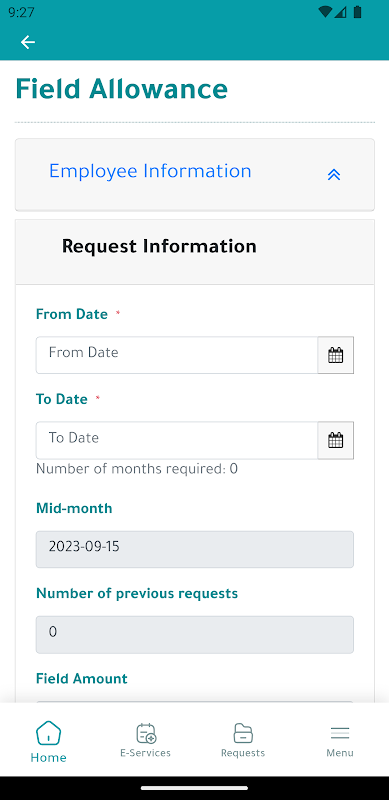Tap the Home house icon

pyautogui.click(x=48, y=733)
